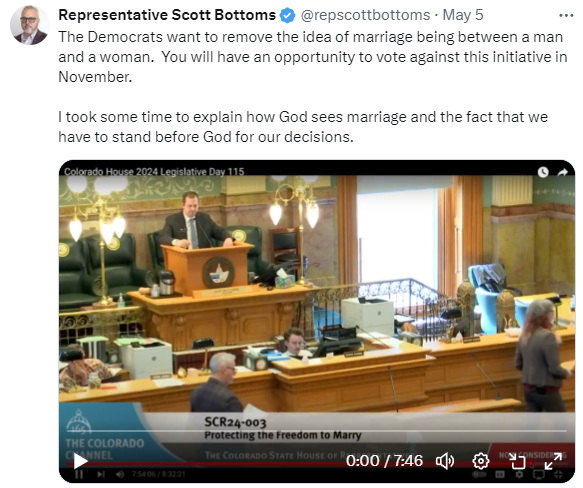Screen dimensions: 583x488
Task: Play the embedded tweet video
Action: click(x=80, y=462)
